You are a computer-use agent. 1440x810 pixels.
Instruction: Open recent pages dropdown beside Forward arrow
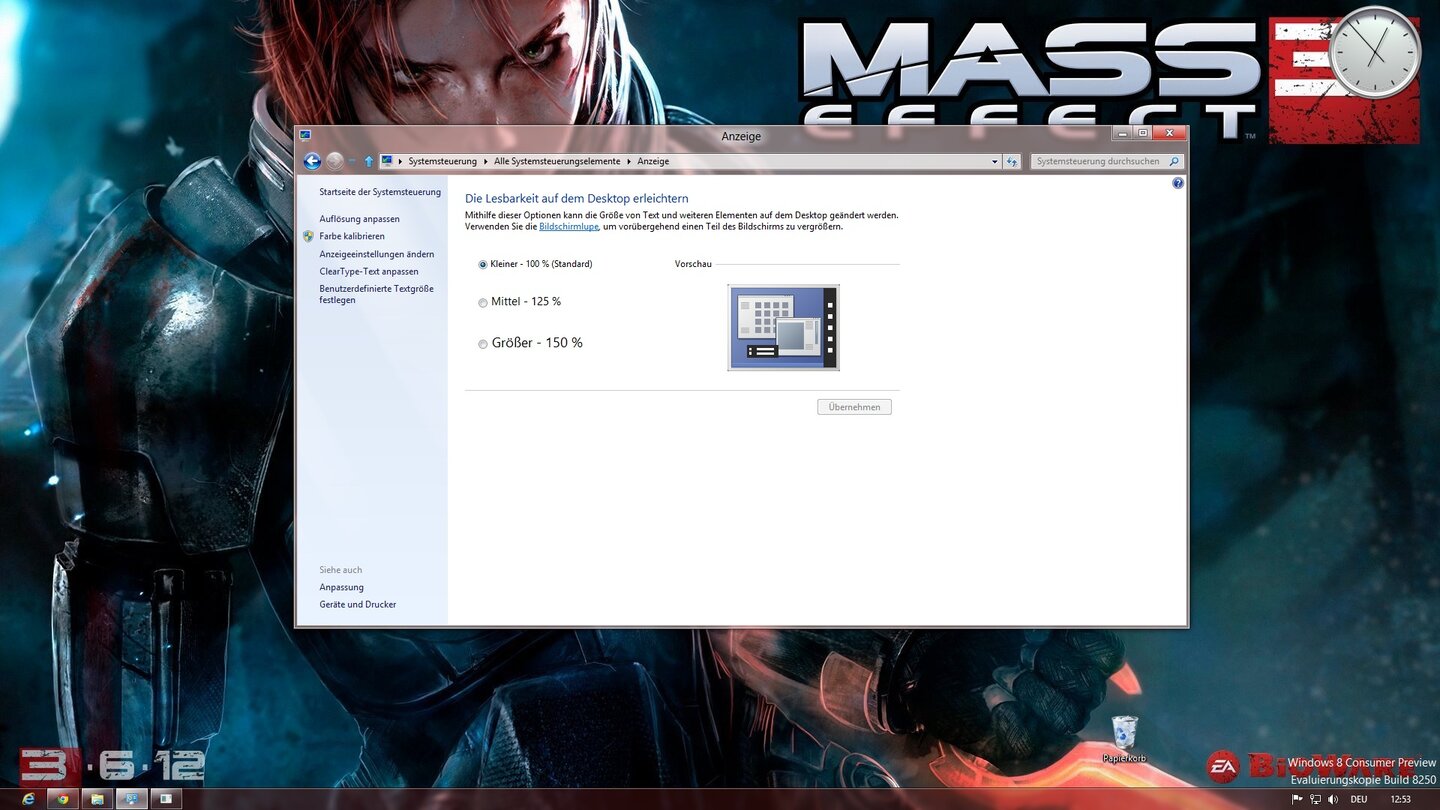point(352,162)
